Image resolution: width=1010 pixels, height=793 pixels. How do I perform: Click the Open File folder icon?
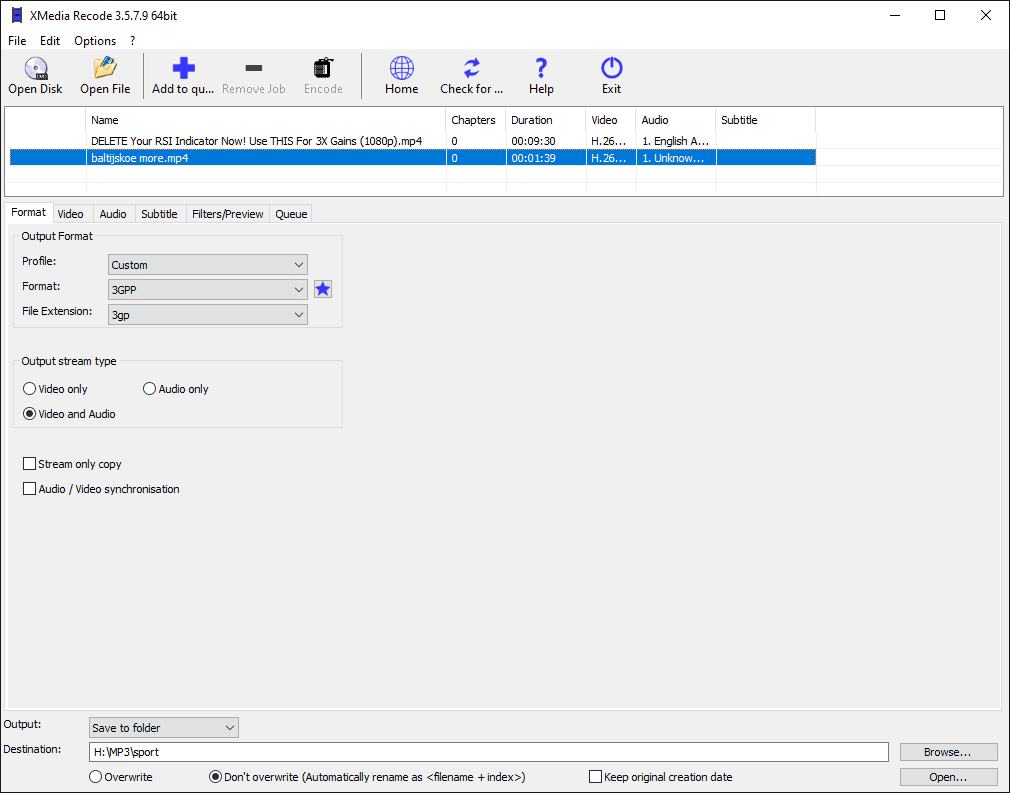pos(105,69)
